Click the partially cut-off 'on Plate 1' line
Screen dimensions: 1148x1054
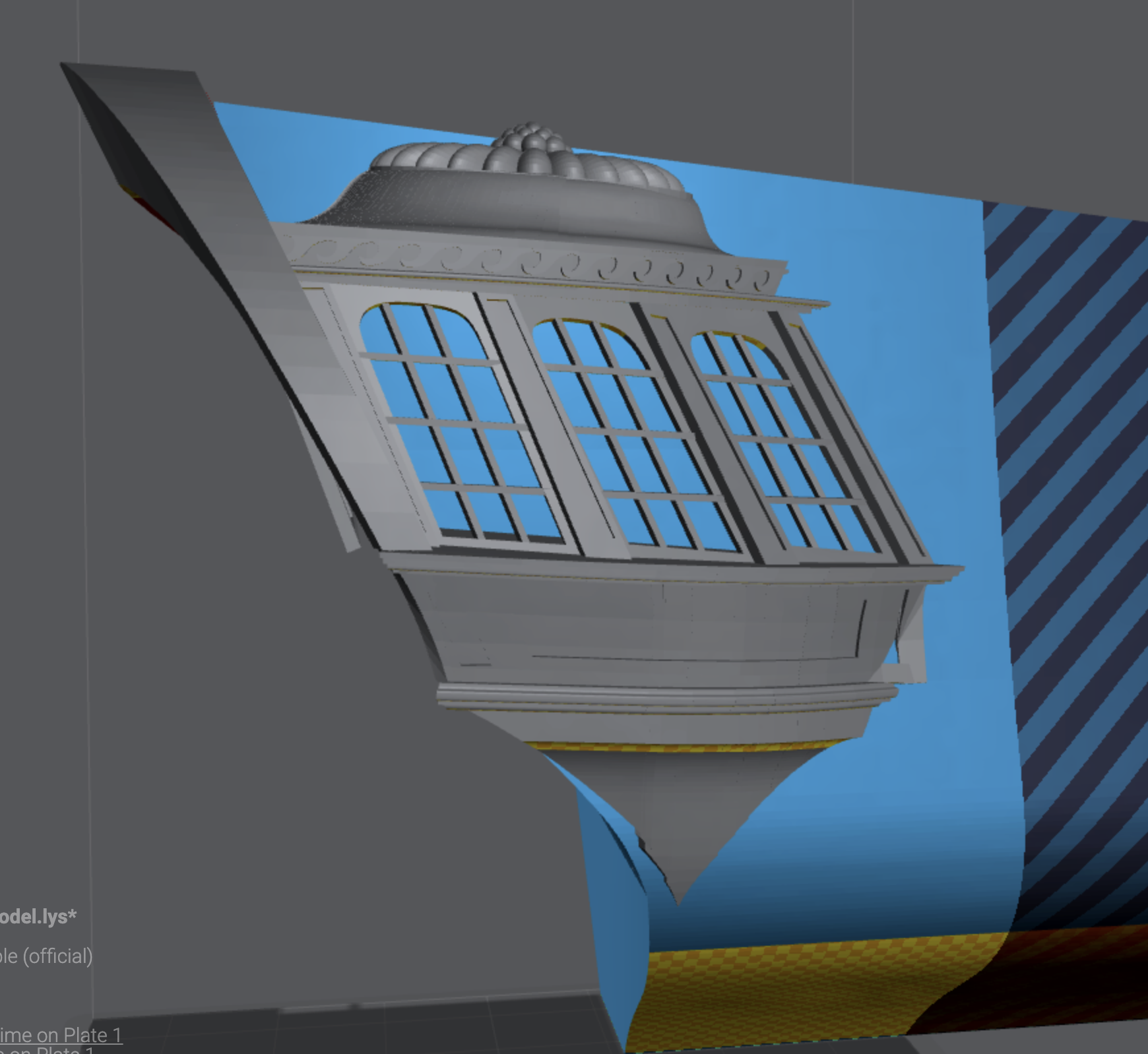46,1050
